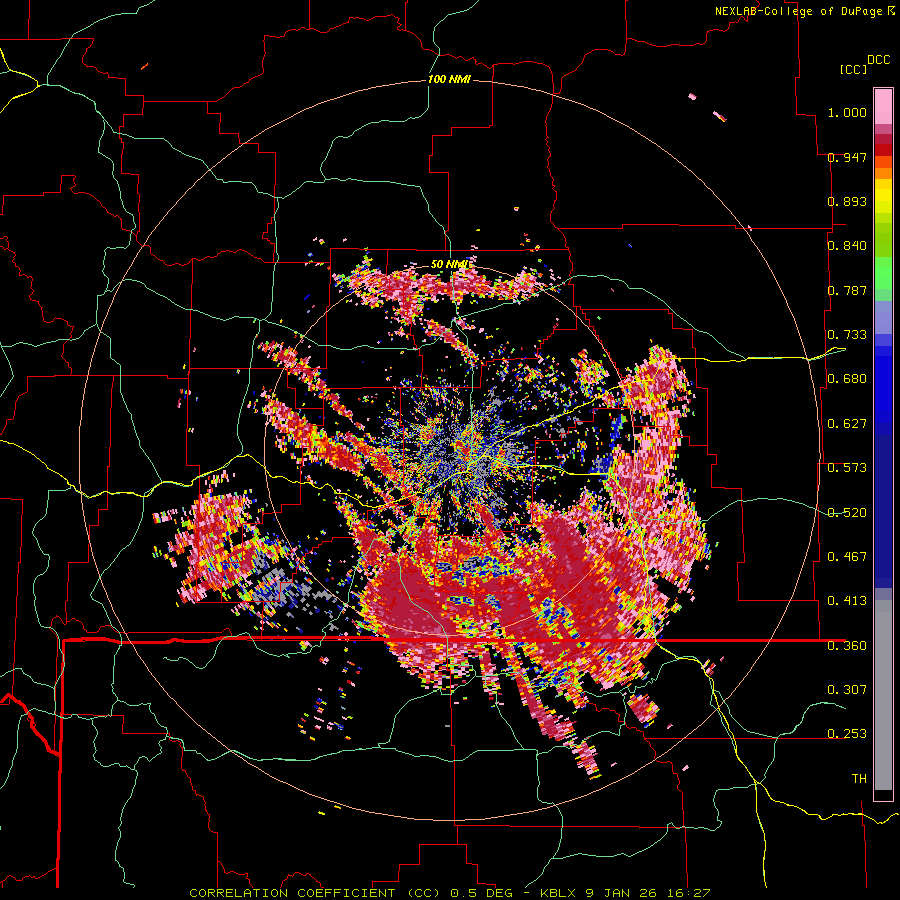The image size is (900, 900).
Task: Click the 100 NMI range ring label
Action: pyautogui.click(x=449, y=79)
